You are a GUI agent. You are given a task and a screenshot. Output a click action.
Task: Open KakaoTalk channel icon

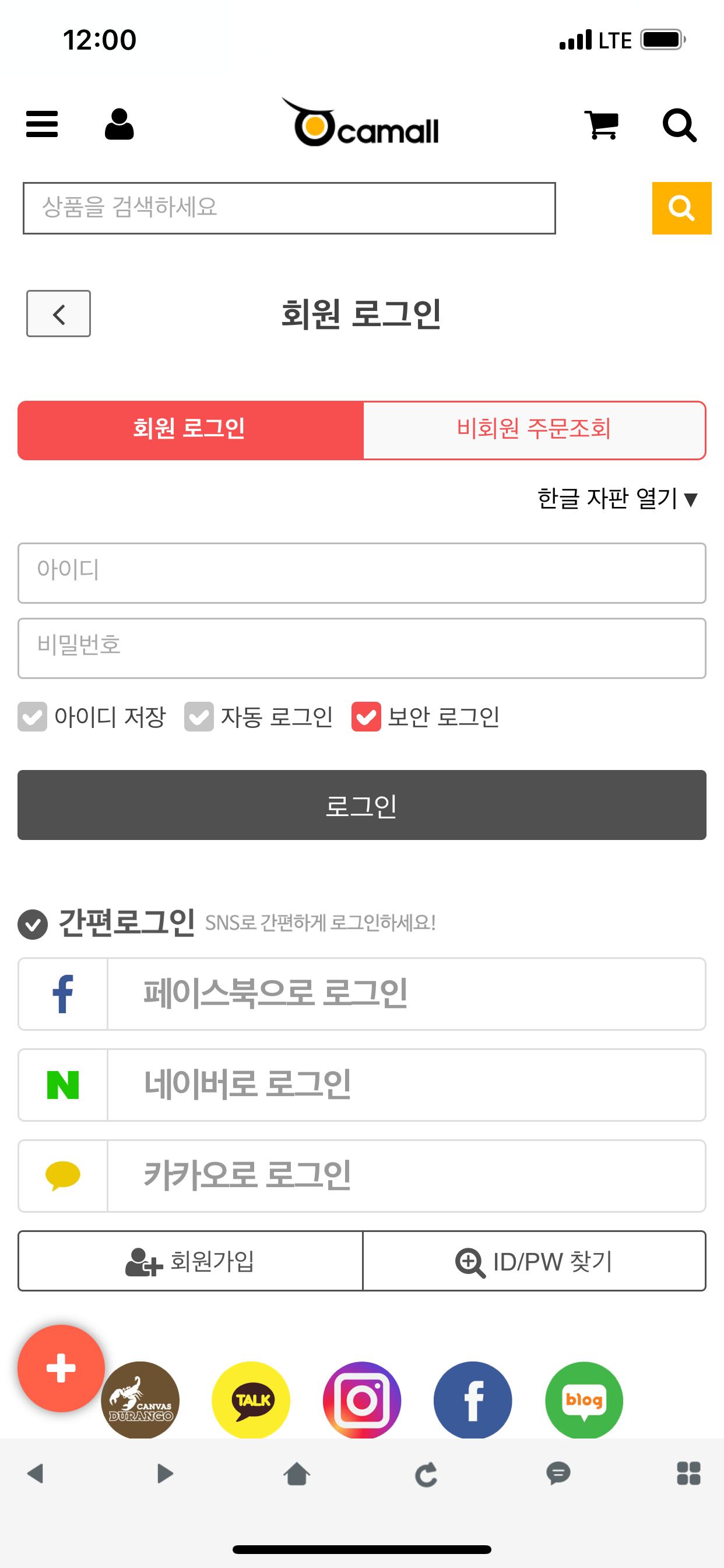coord(251,1400)
